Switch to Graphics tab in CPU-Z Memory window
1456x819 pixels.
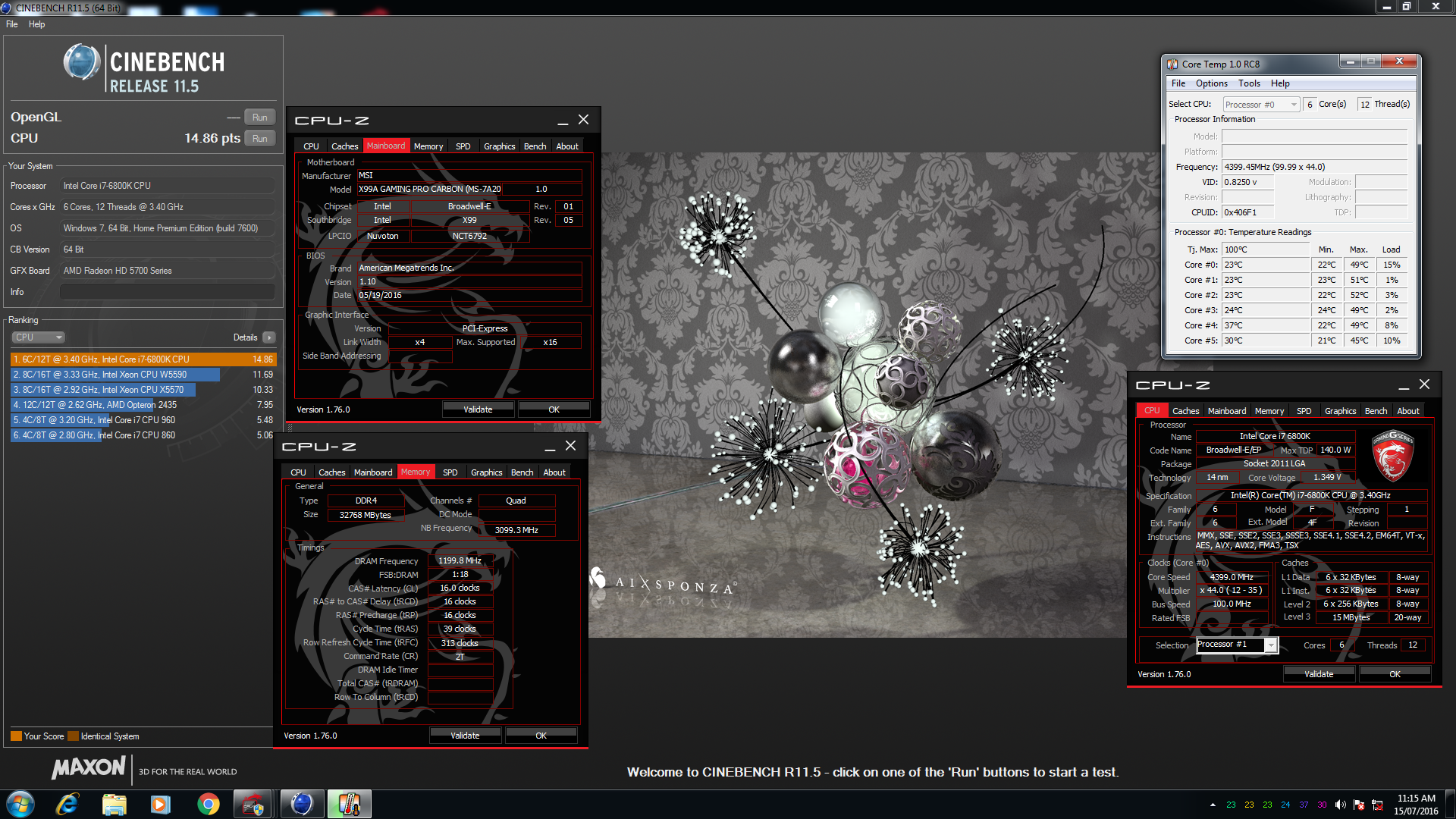click(486, 472)
